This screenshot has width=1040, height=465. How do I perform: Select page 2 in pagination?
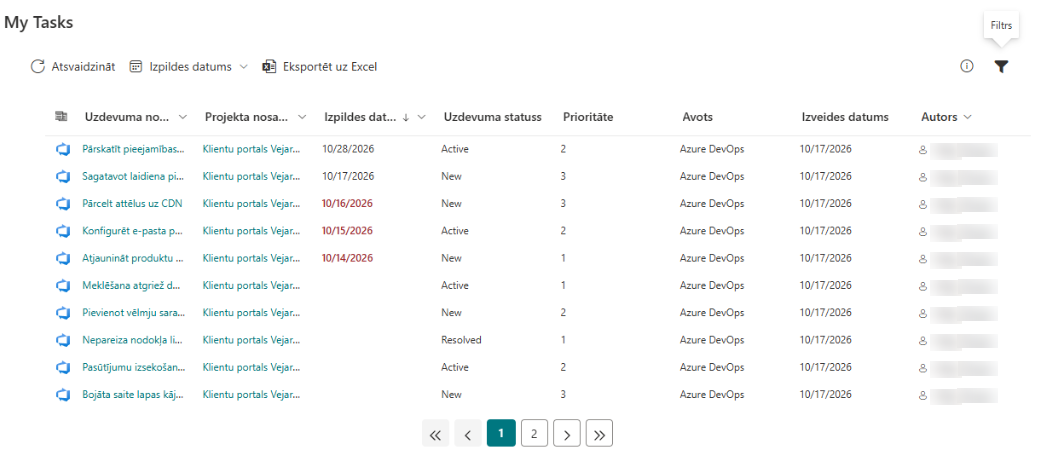(534, 433)
